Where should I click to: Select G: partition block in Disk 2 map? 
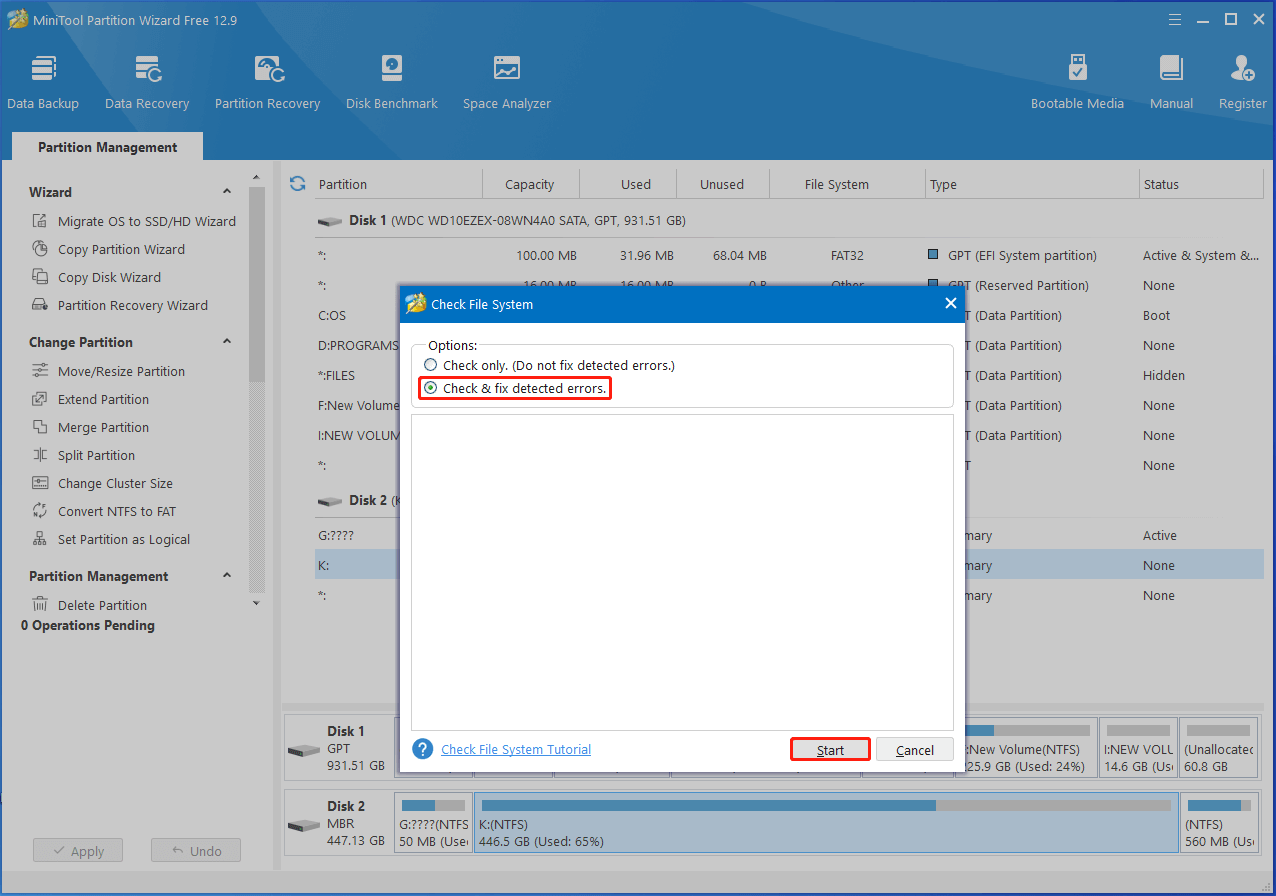434,823
